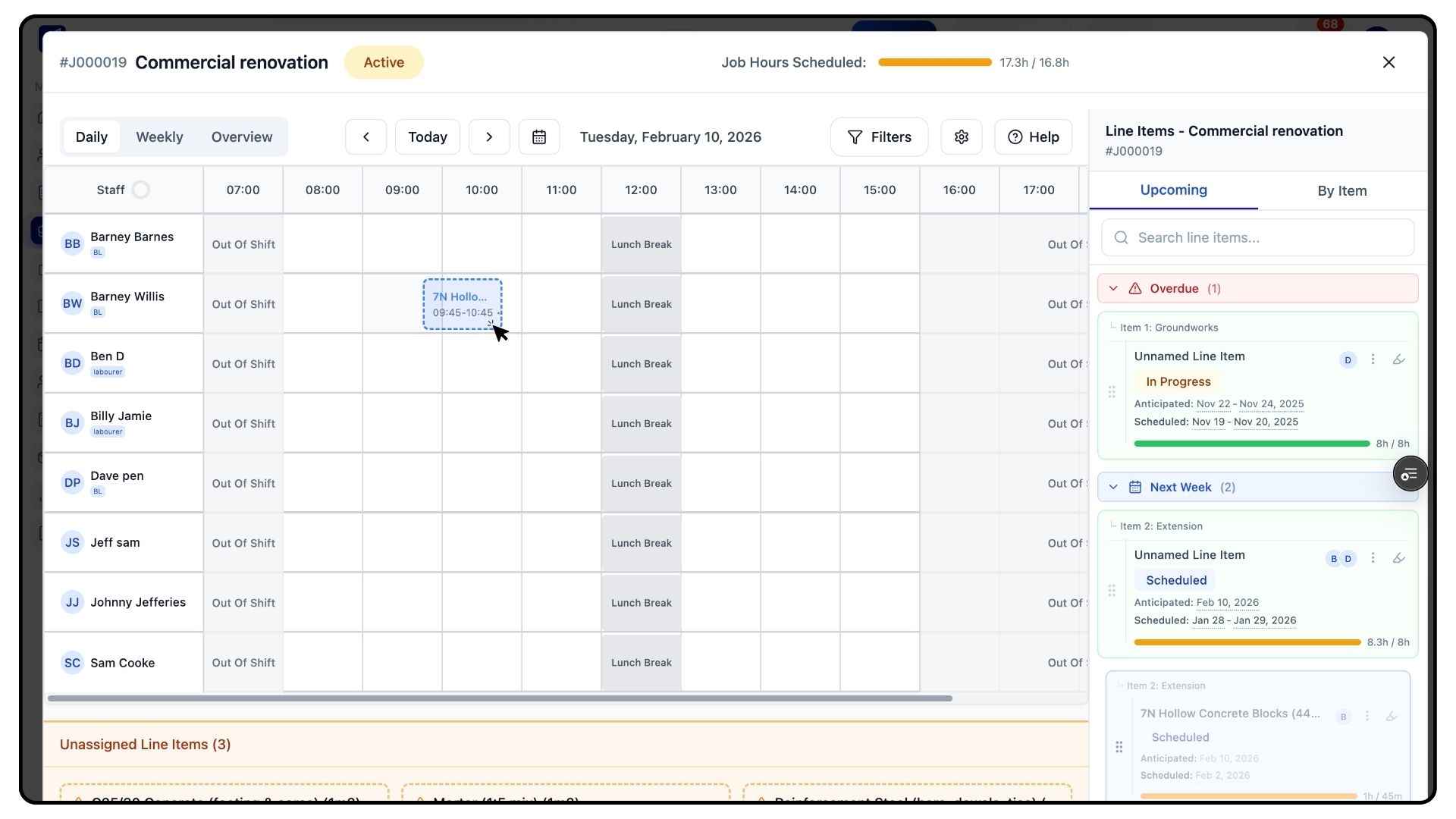The image size is (1456, 819).
Task: Collapse the Next Week section
Action: coord(1113,487)
